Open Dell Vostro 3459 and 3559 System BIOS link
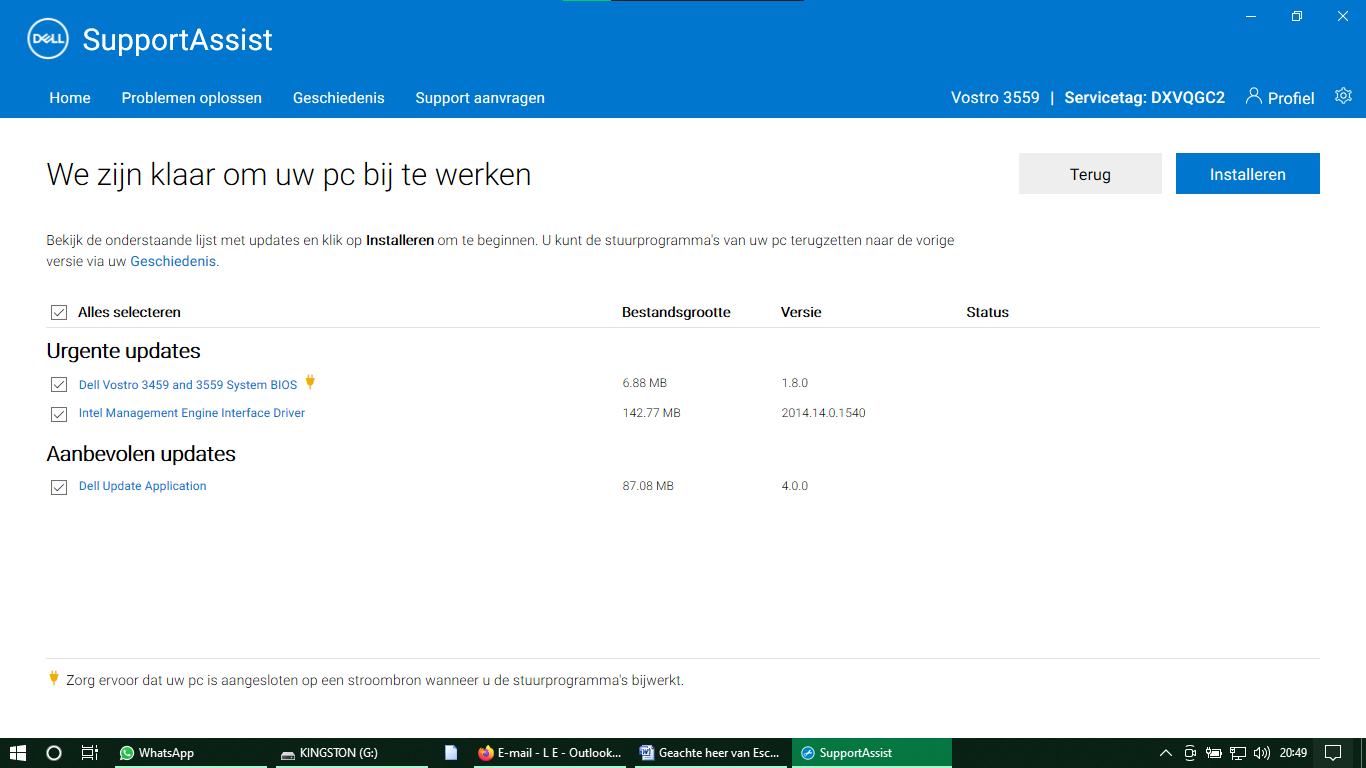1366x768 pixels. tap(188, 385)
